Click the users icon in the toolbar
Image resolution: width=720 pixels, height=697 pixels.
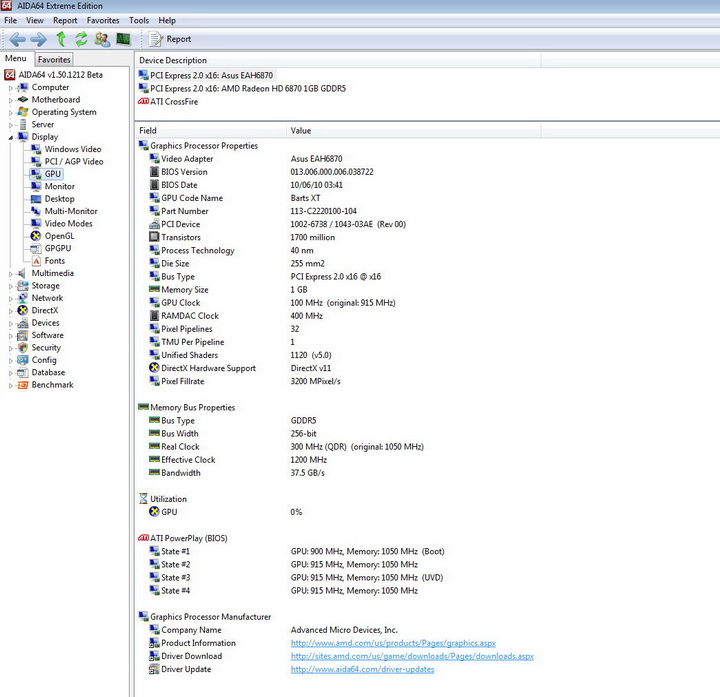tap(102, 39)
